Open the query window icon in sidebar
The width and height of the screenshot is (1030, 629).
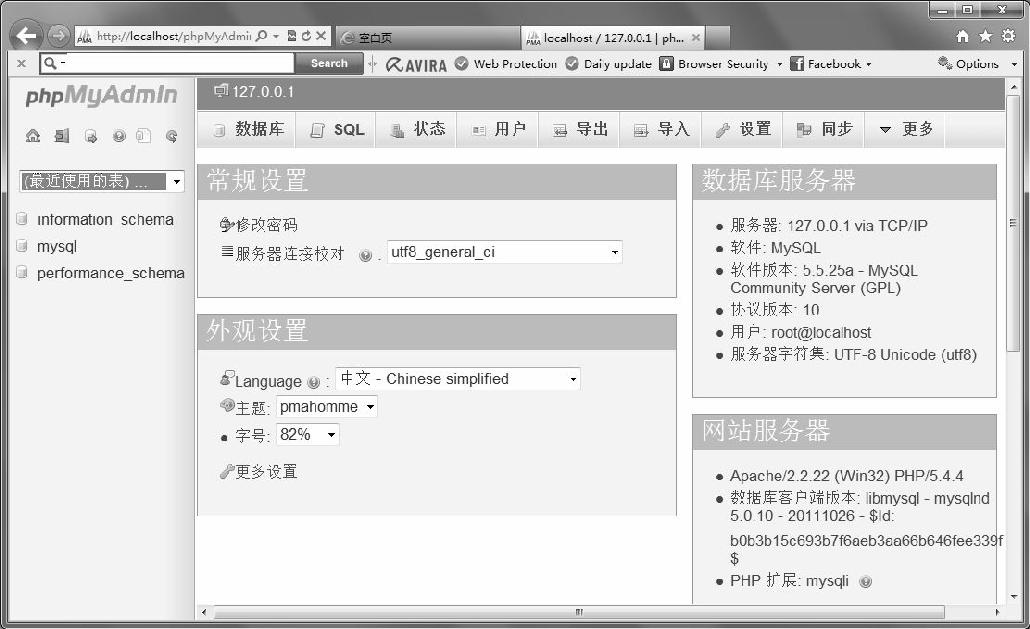pyautogui.click(x=91, y=136)
